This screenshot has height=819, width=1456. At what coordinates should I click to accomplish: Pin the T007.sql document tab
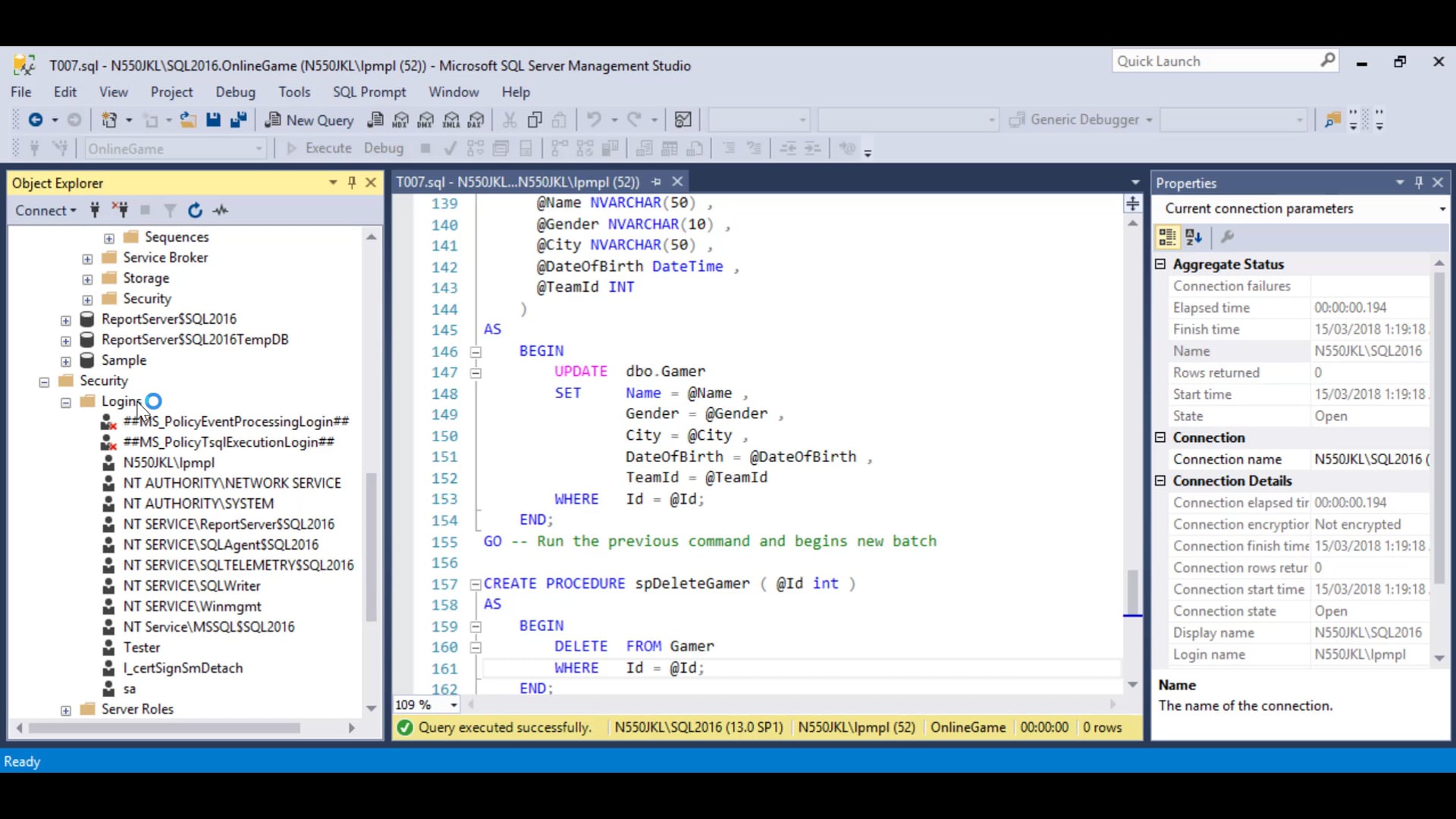(x=656, y=182)
